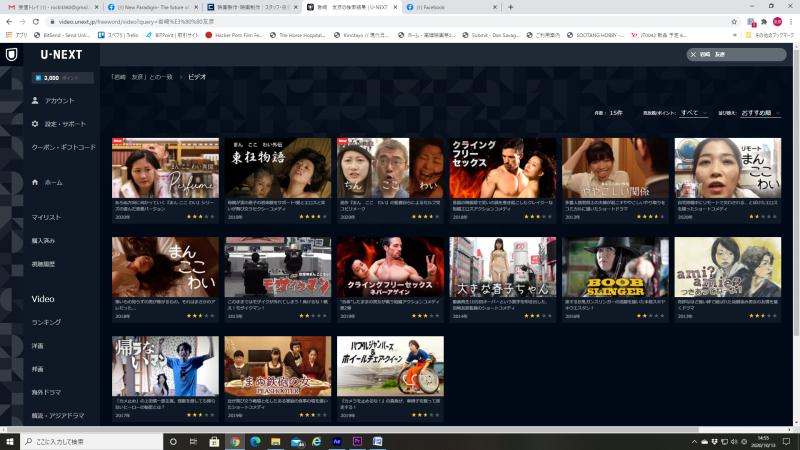Click the browser reload icon
The height and width of the screenshot is (450, 800).
tap(36, 21)
